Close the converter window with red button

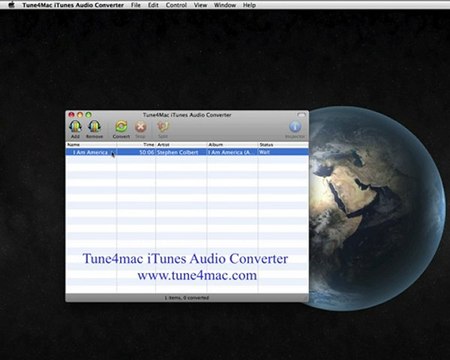(x=71, y=115)
